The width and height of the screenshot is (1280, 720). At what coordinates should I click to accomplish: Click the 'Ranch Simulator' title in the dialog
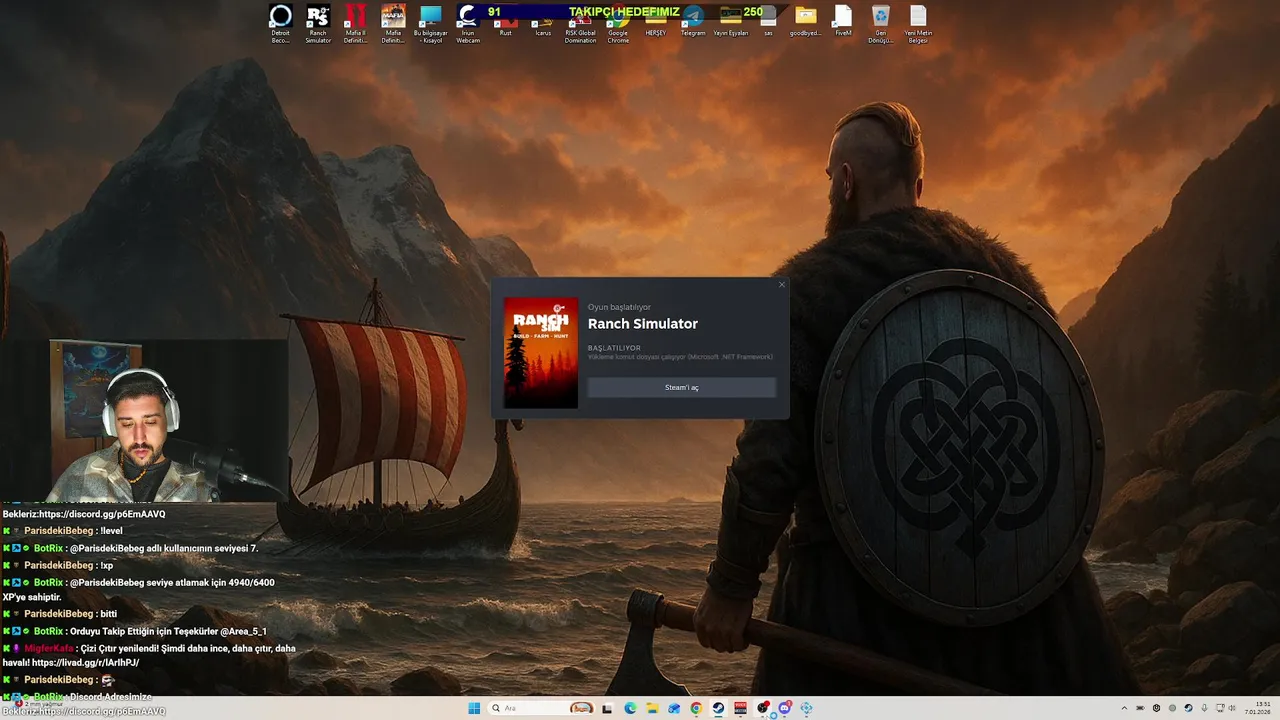point(643,324)
